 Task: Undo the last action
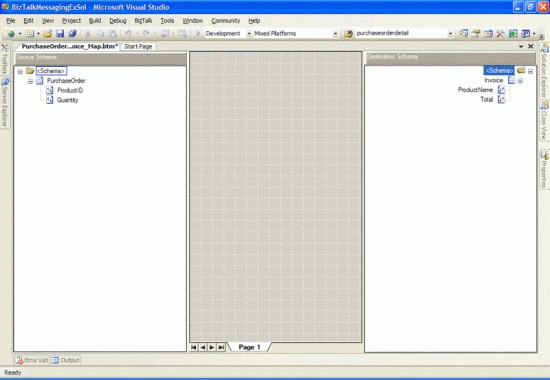[128, 33]
